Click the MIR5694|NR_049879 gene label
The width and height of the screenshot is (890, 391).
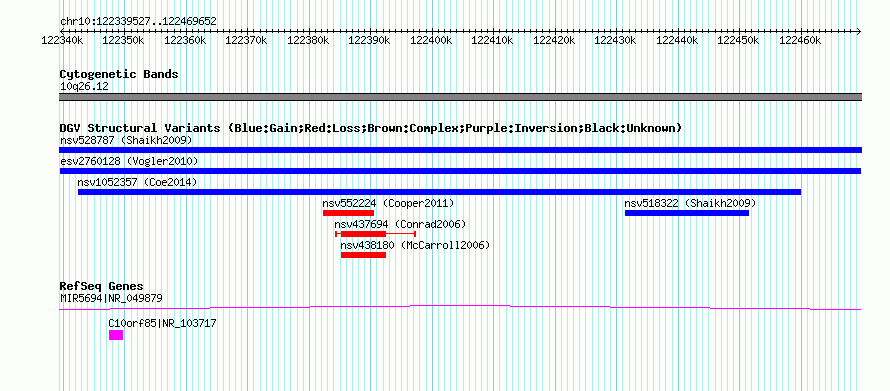click(112, 297)
